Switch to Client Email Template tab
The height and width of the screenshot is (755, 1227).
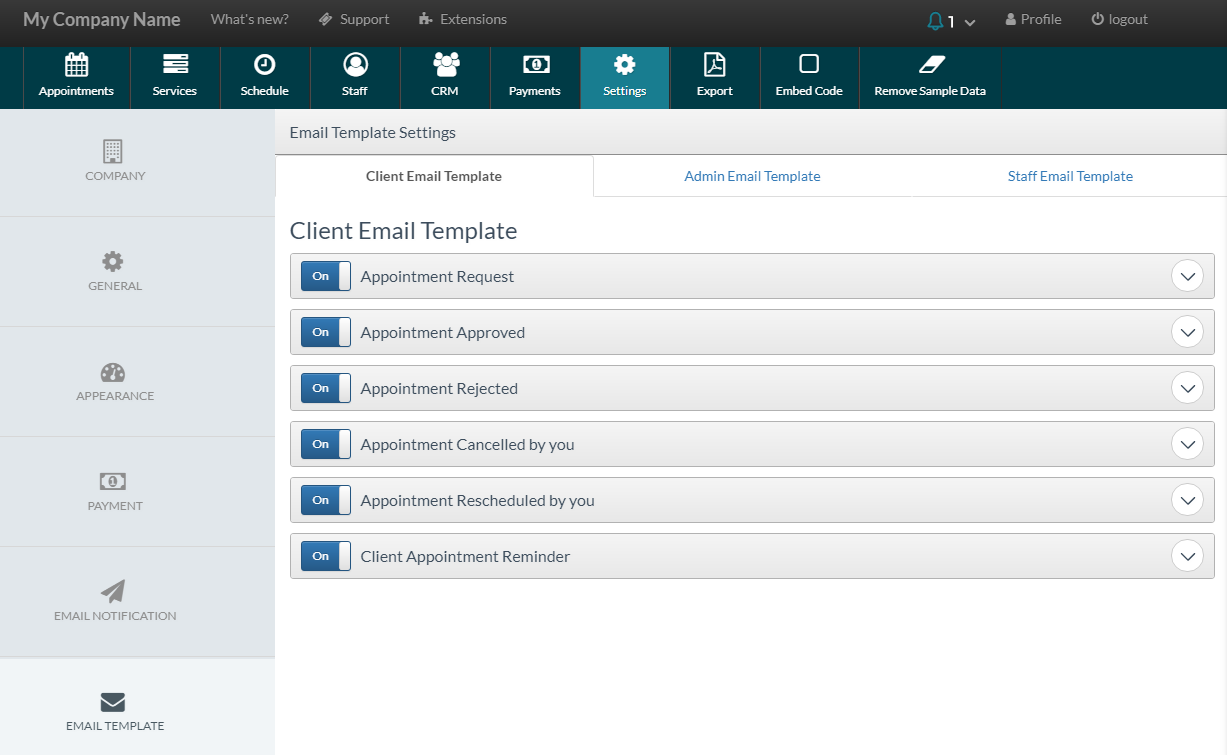[x=434, y=176]
